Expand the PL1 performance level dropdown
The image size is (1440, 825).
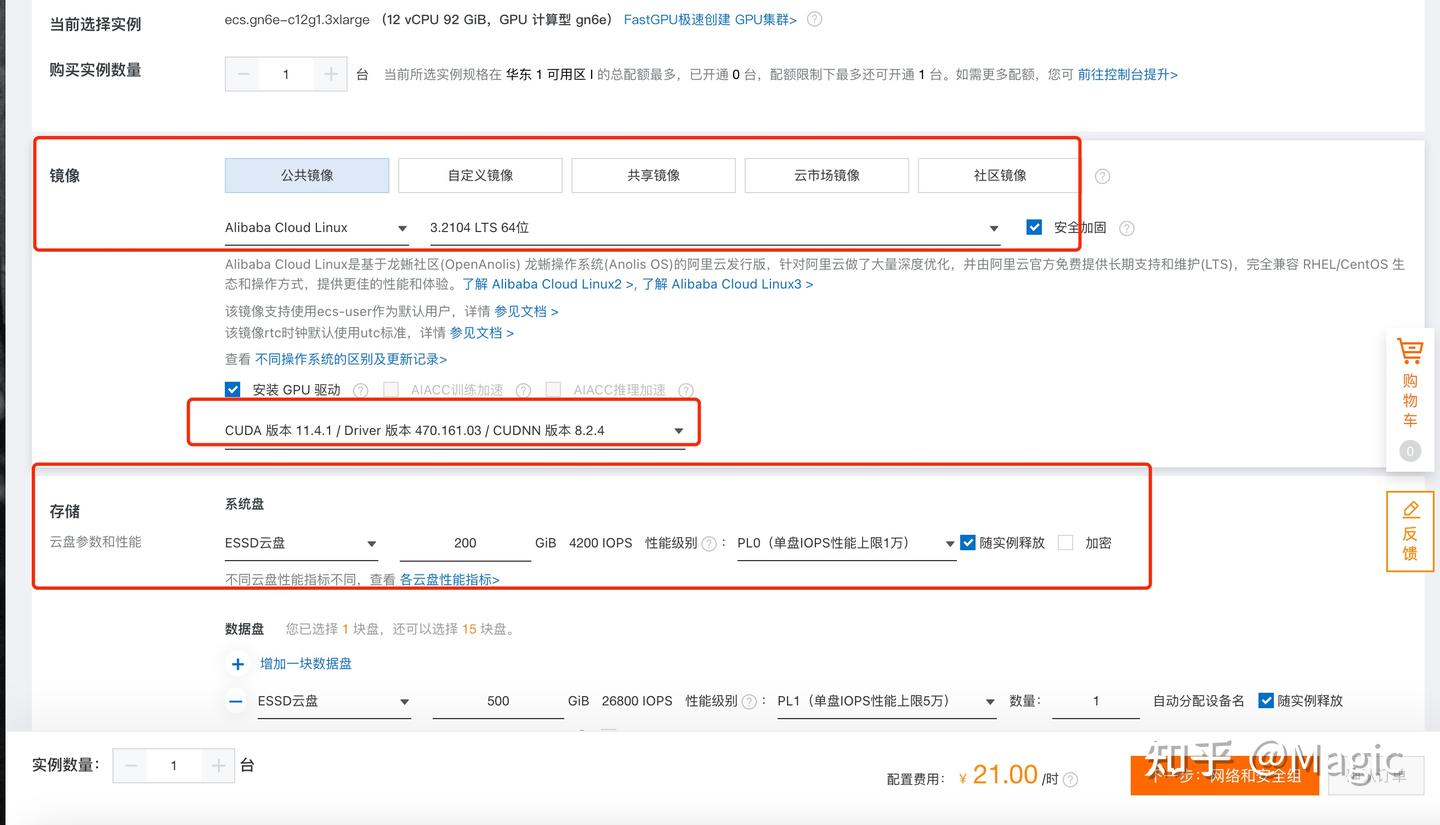pos(989,700)
